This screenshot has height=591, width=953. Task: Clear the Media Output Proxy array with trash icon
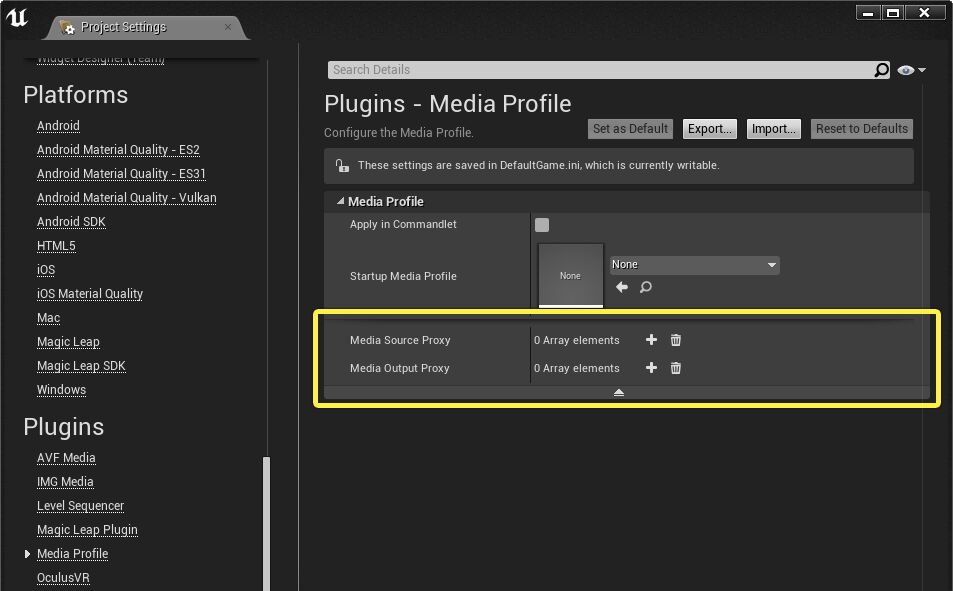tap(675, 368)
